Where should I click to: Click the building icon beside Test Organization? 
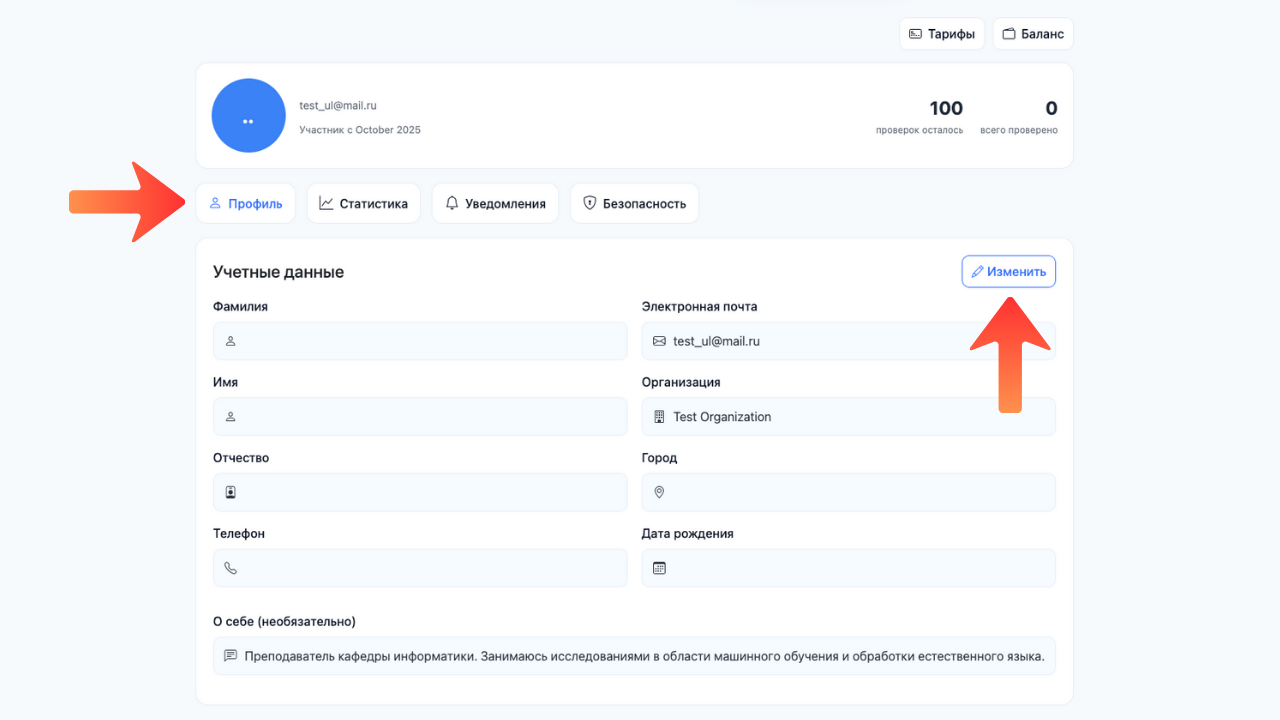[659, 417]
